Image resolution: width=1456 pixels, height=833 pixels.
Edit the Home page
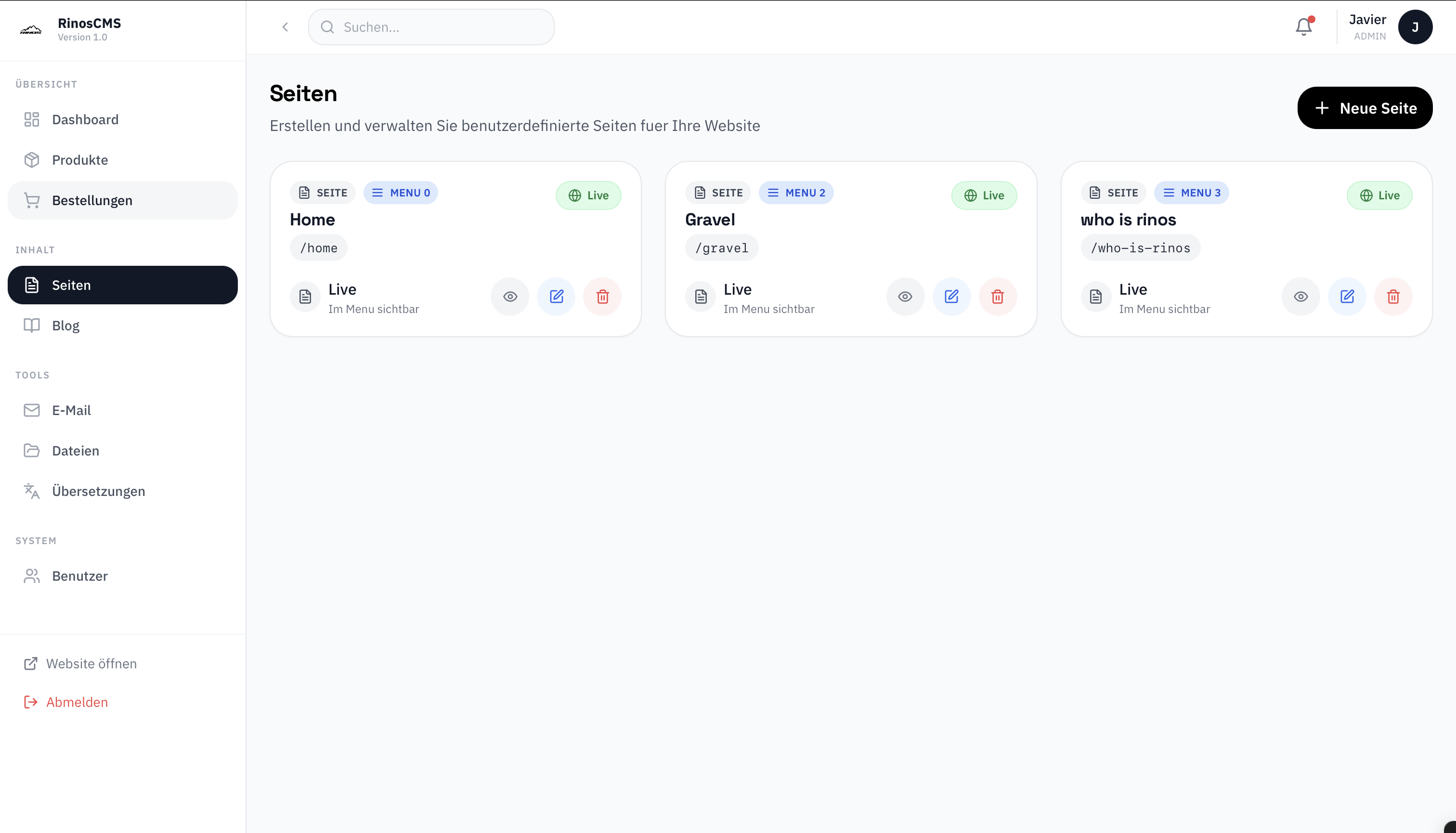556,296
